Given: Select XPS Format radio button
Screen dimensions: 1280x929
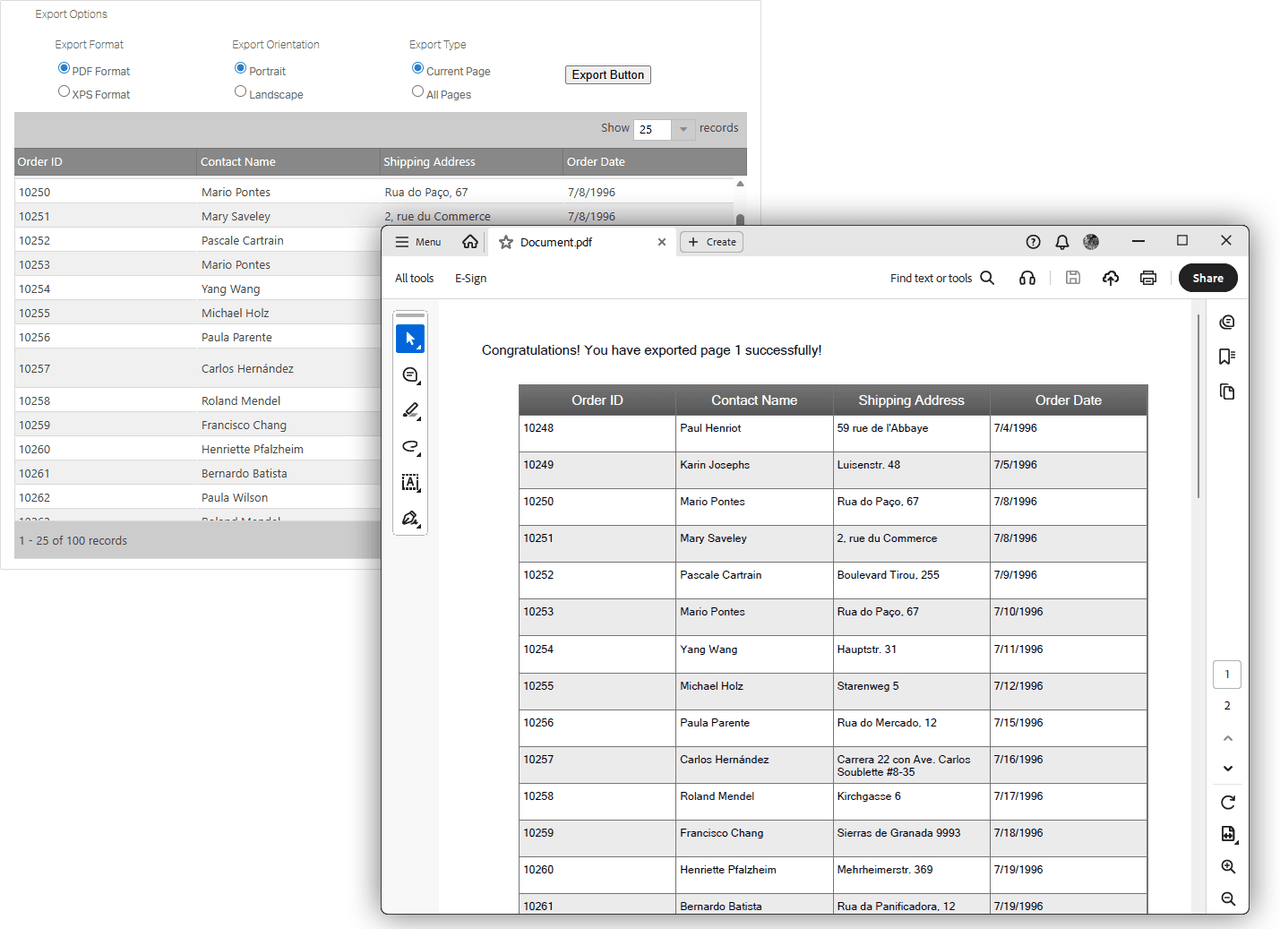Looking at the screenshot, I should click(x=64, y=91).
